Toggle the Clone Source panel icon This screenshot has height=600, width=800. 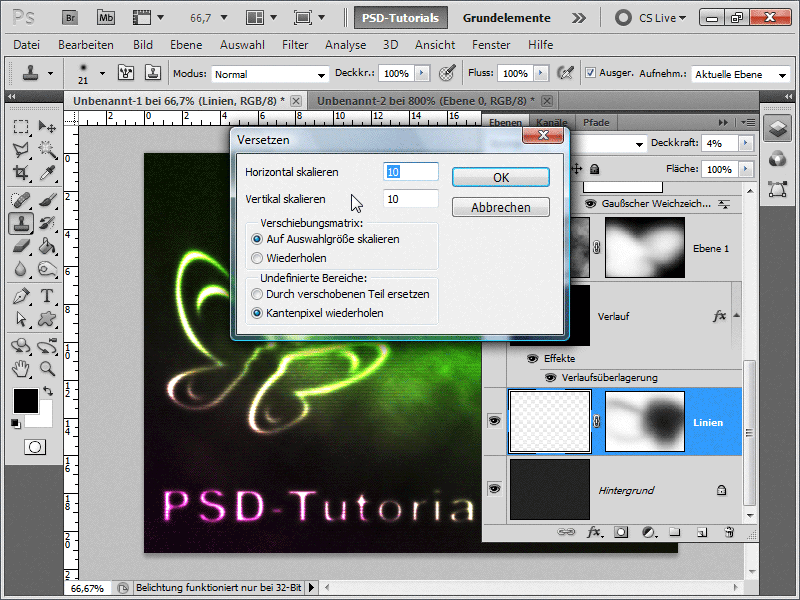[153, 73]
